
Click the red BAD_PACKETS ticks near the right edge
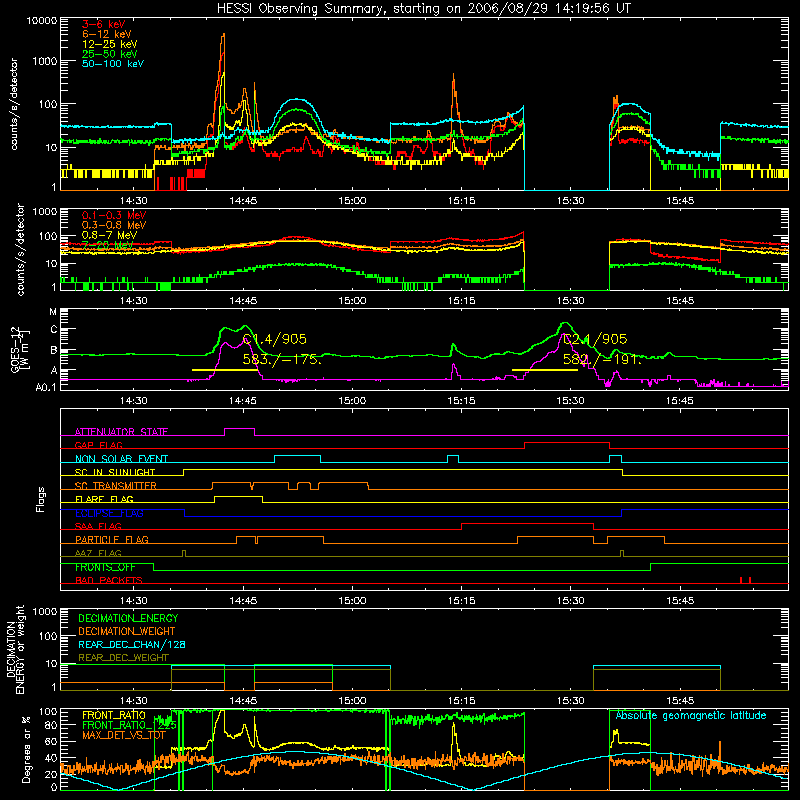(745, 580)
